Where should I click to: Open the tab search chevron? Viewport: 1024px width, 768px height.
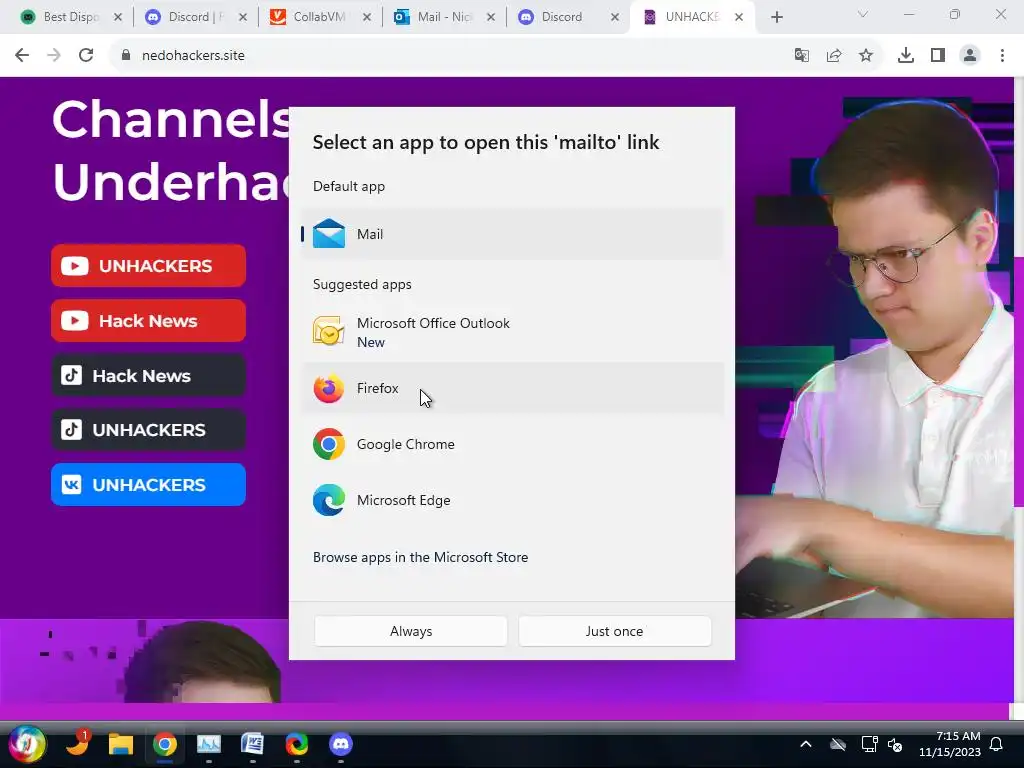pos(863,14)
